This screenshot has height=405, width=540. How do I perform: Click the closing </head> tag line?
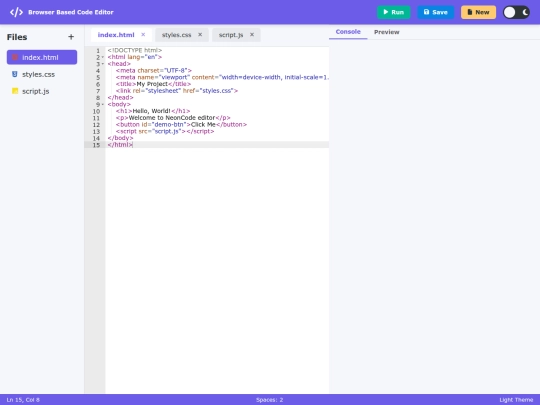point(121,97)
